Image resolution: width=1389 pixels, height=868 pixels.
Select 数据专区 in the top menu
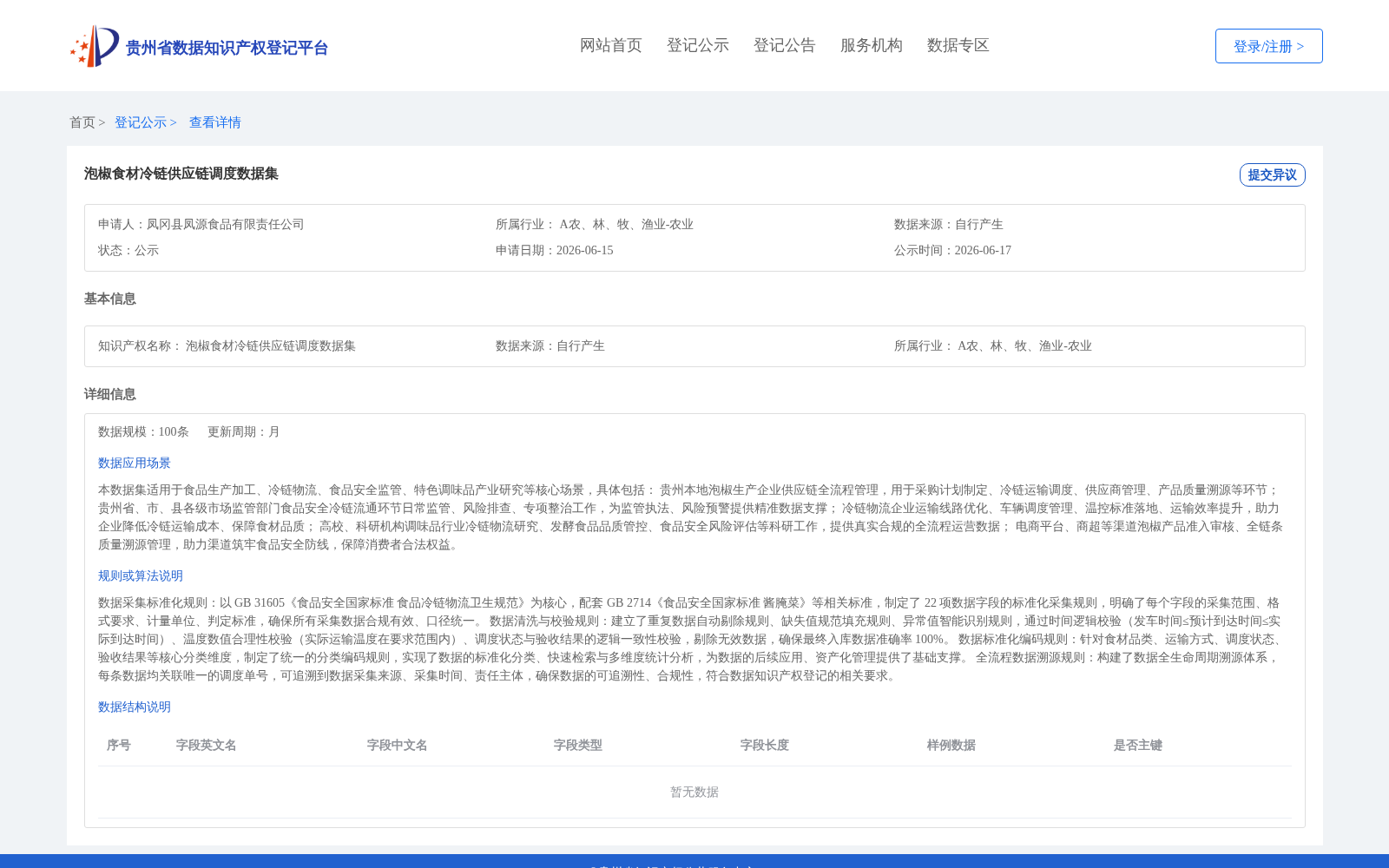tap(958, 45)
